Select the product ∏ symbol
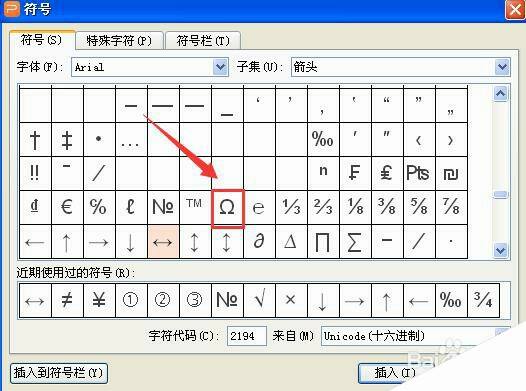The image size is (526, 391). click(x=323, y=242)
